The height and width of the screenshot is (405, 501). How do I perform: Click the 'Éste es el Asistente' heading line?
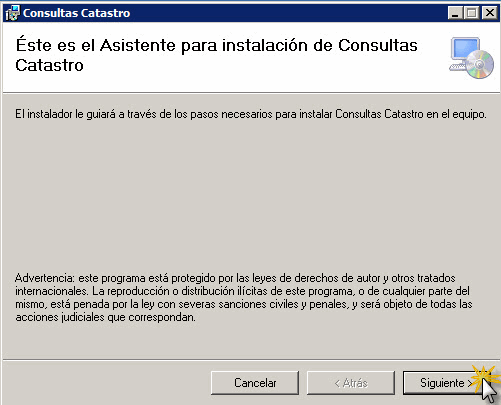216,45
